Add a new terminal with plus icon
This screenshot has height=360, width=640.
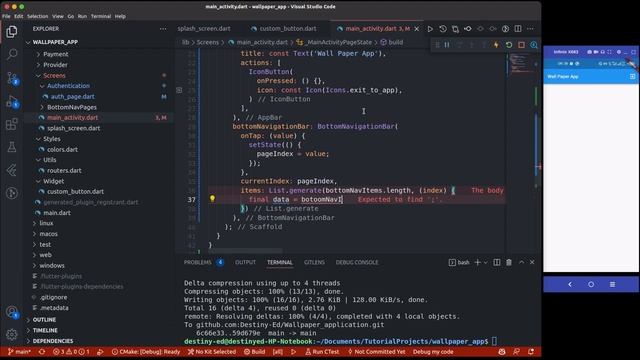pos(477,262)
